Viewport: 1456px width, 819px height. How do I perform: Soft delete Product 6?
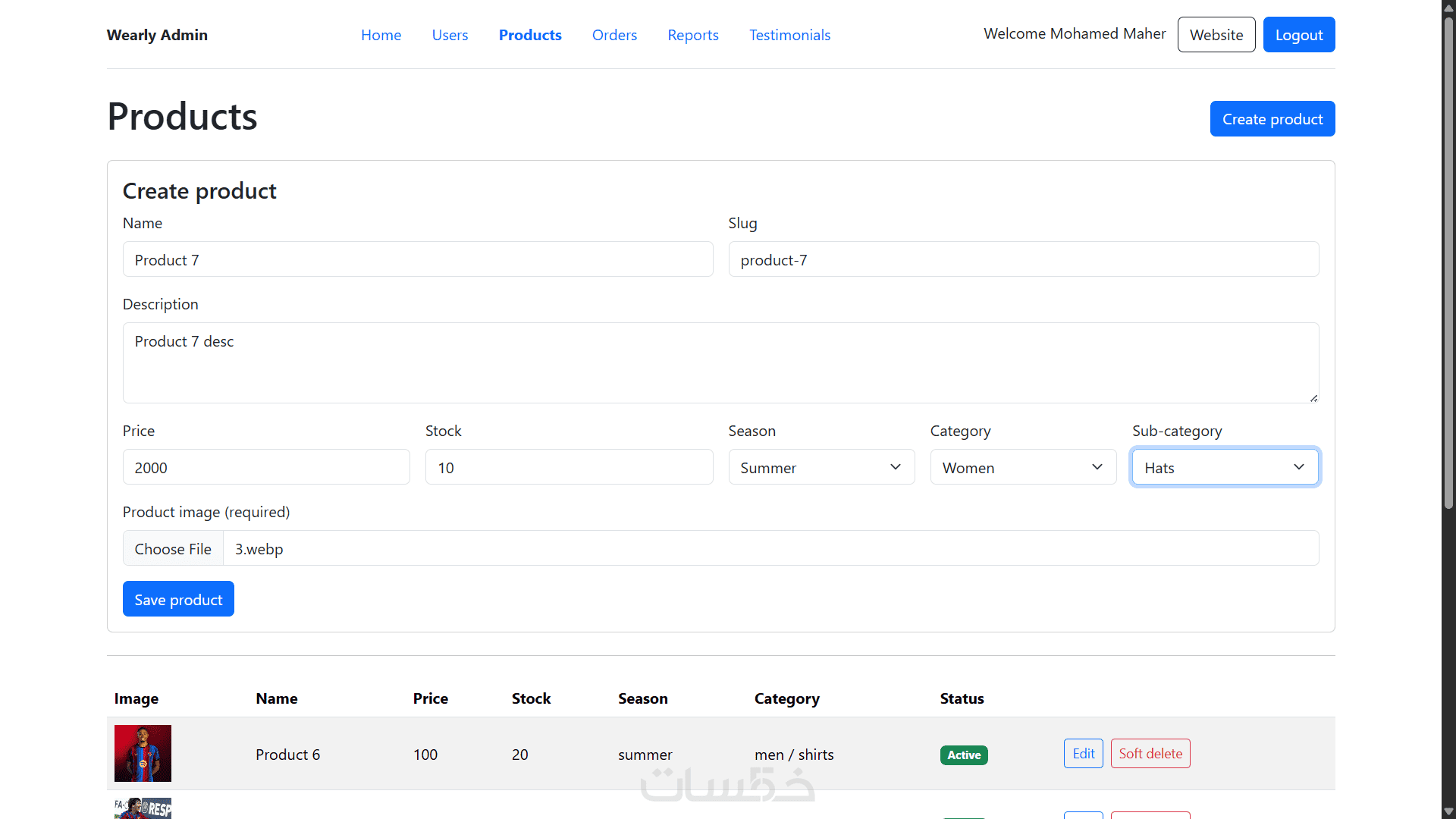1150,753
